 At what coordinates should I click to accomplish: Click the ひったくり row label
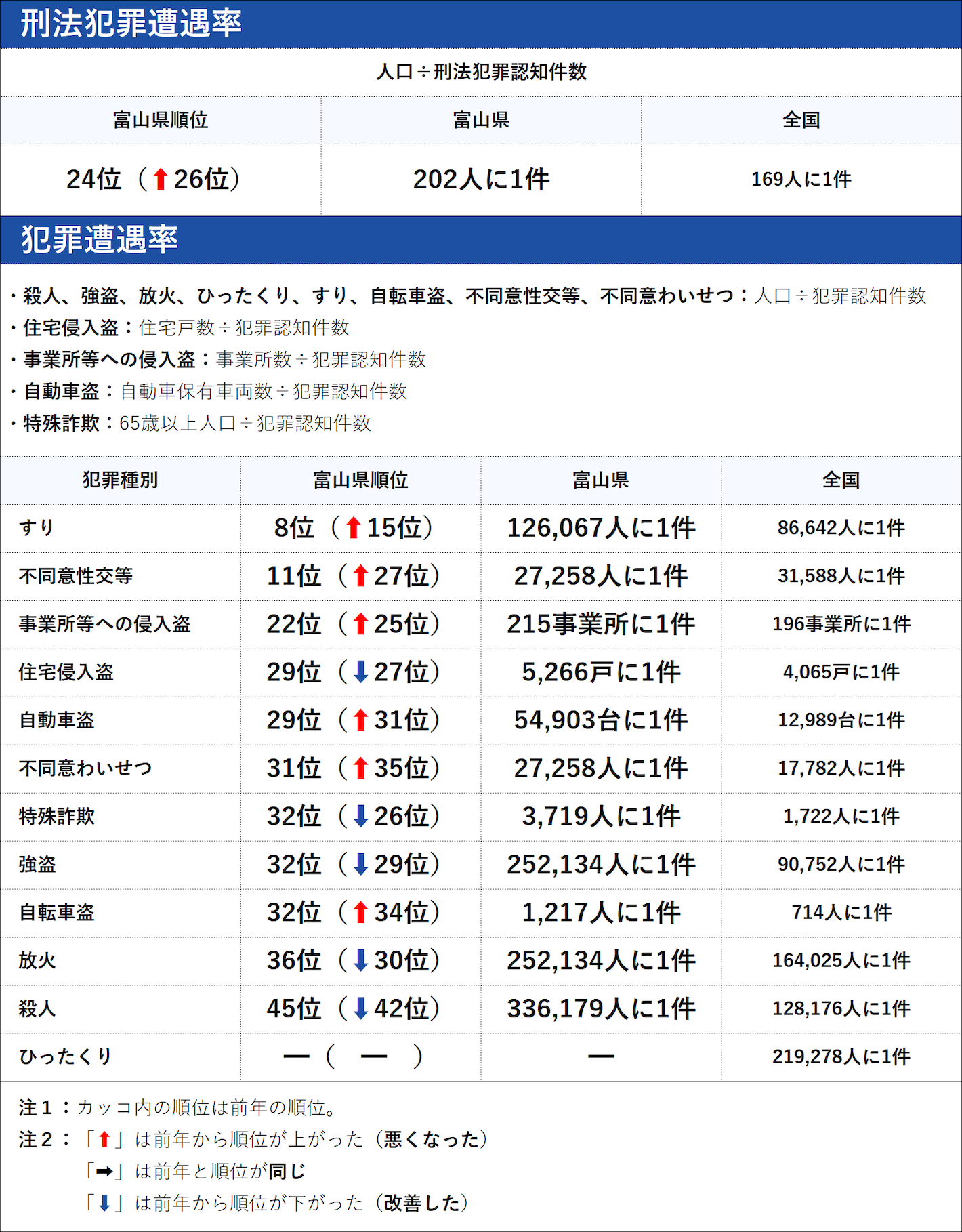point(66,1056)
